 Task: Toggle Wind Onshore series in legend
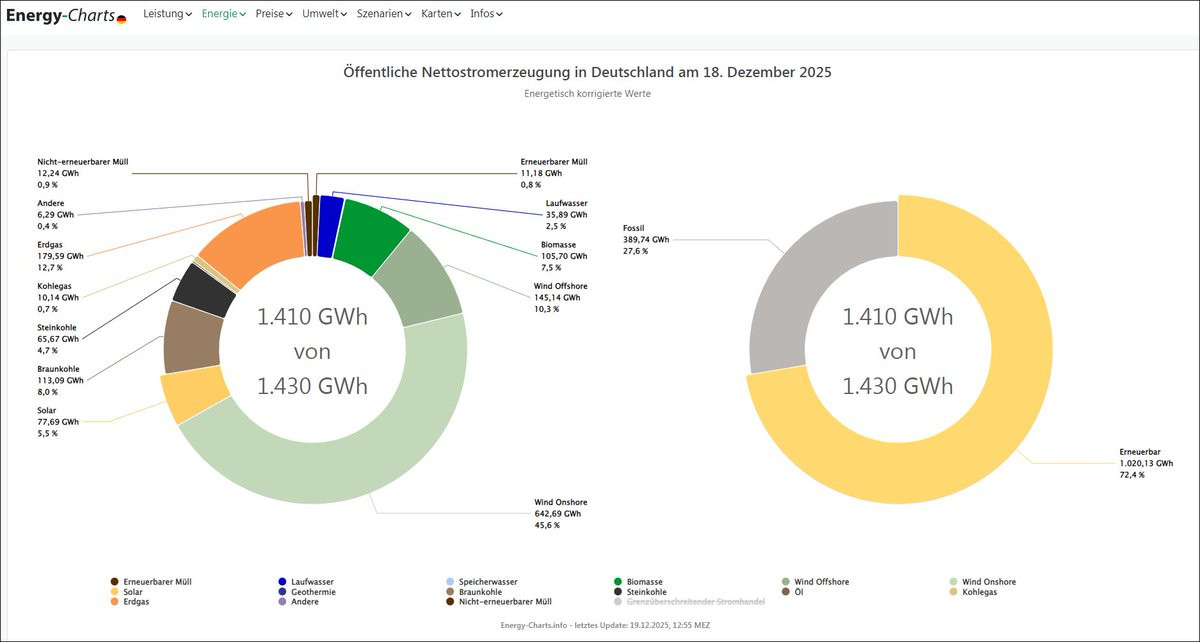pos(988,582)
